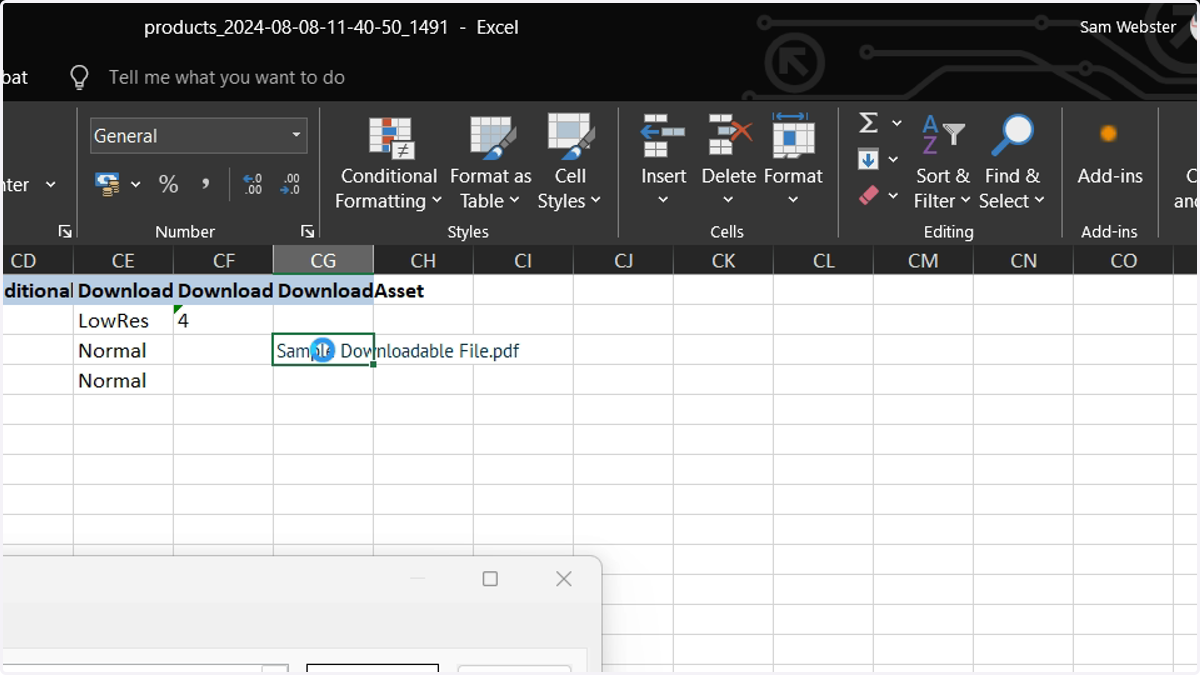The height and width of the screenshot is (675, 1200).
Task: Select Normal cell beside Sample Downloadable File
Action: coord(123,350)
